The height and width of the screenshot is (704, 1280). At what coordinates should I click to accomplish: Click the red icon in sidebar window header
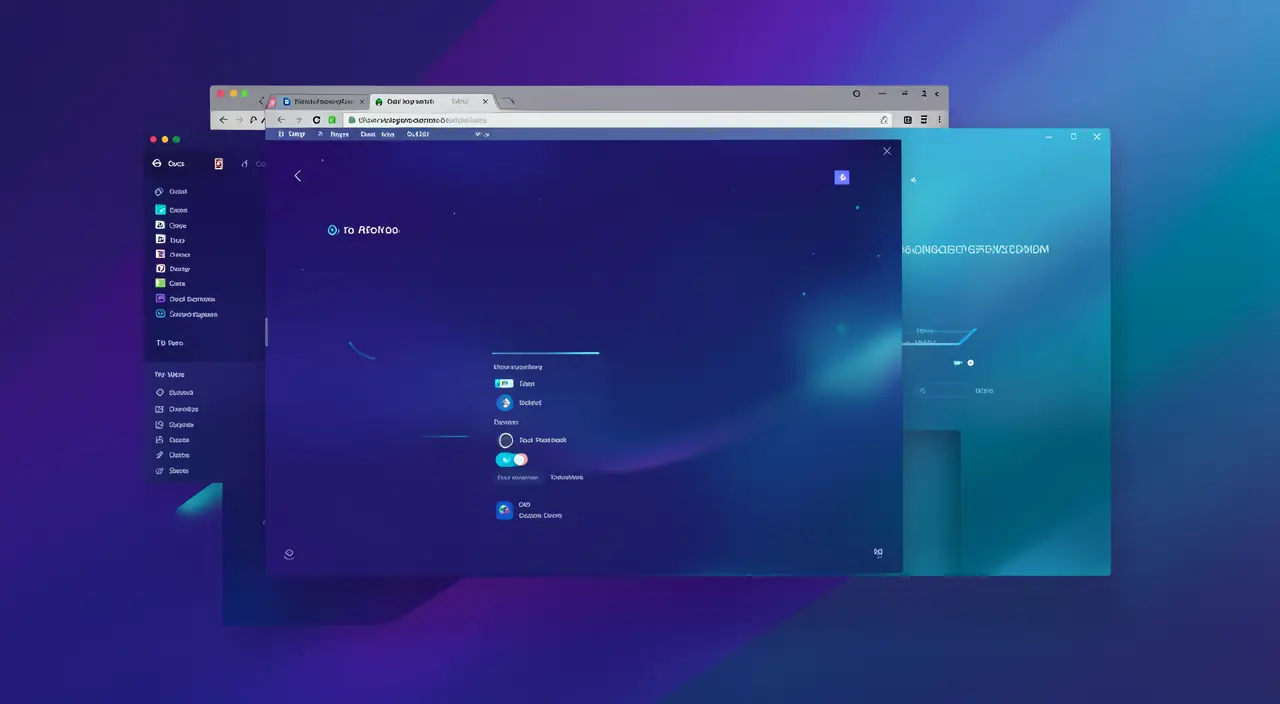(218, 163)
